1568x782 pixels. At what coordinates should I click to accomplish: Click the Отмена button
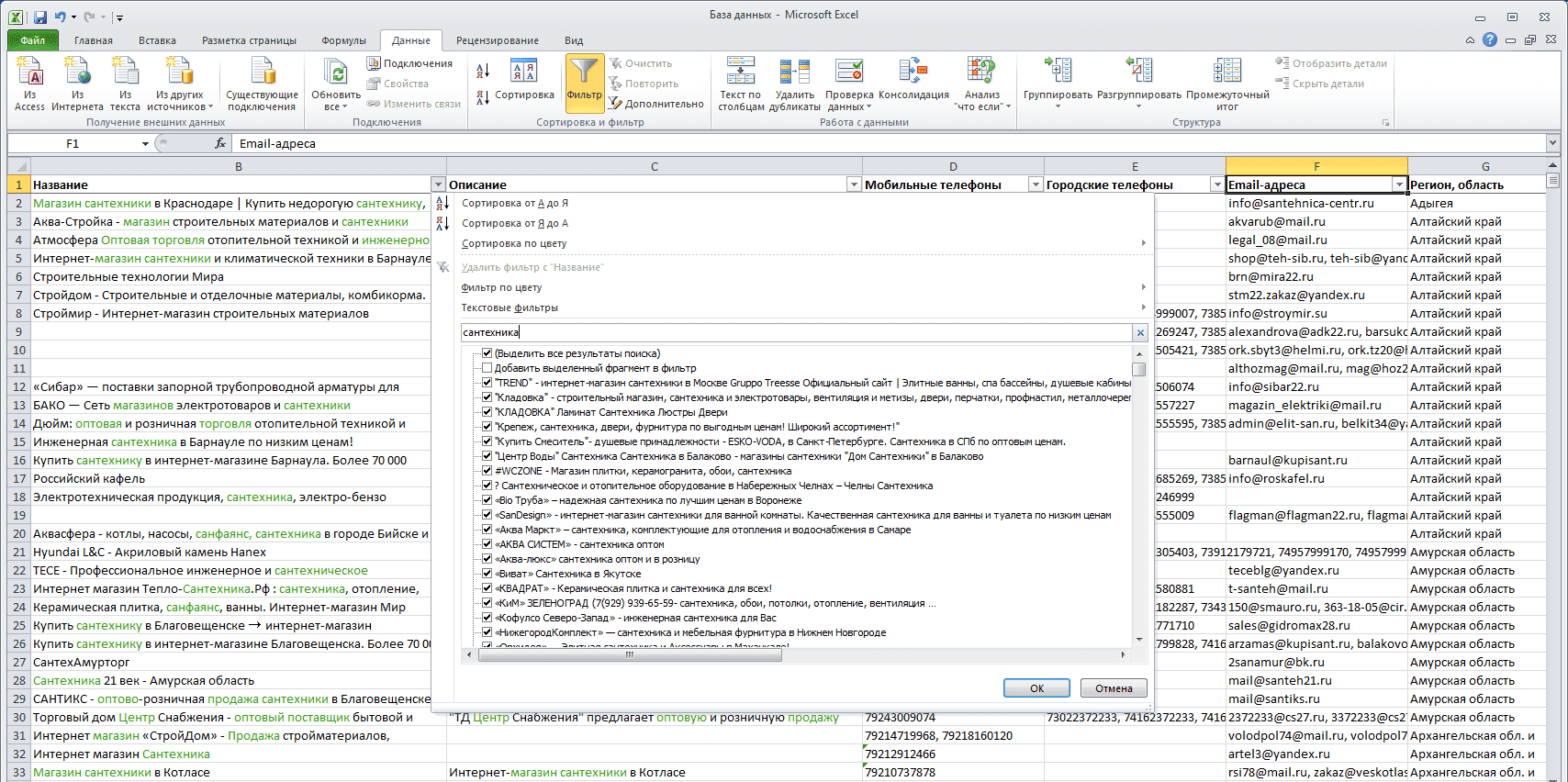(x=1114, y=688)
